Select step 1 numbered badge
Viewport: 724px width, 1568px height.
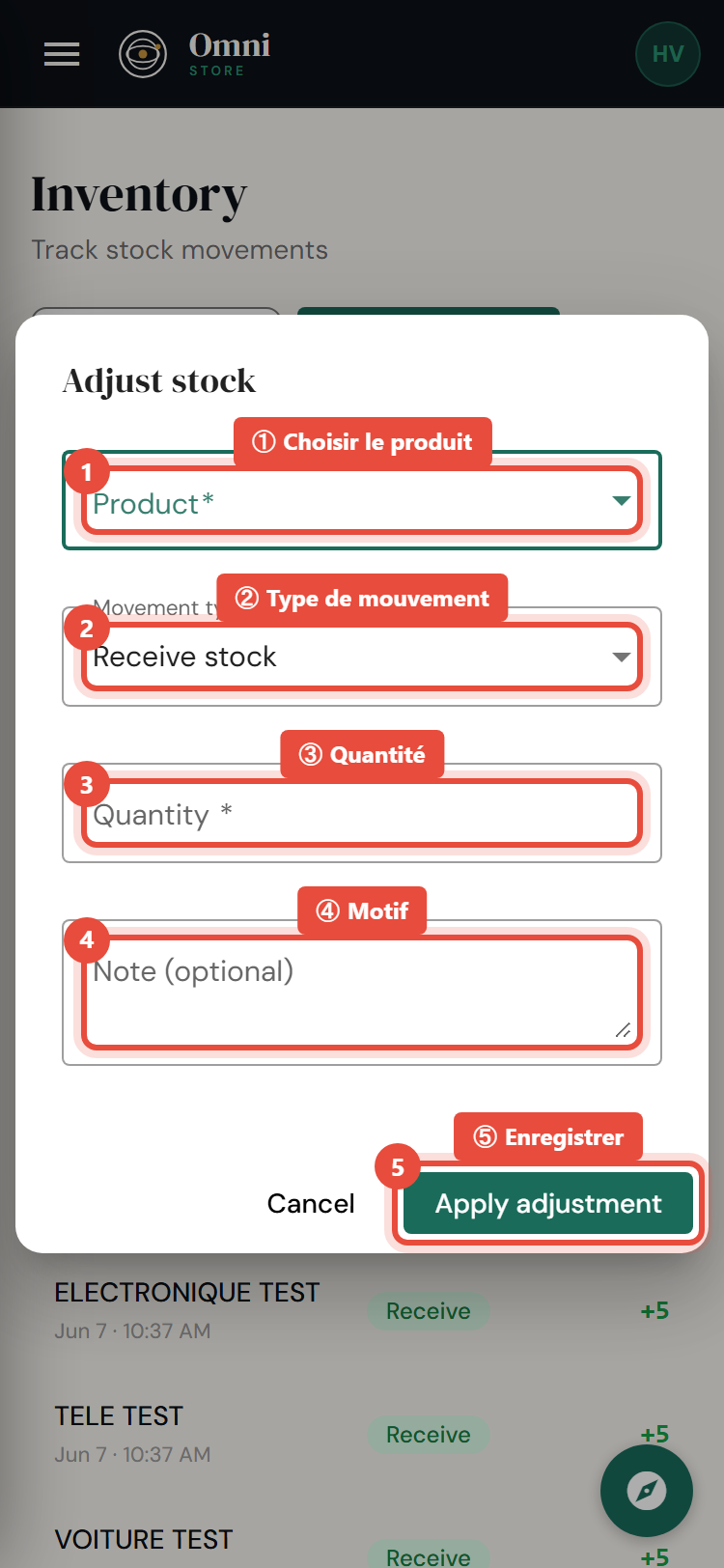pos(87,472)
